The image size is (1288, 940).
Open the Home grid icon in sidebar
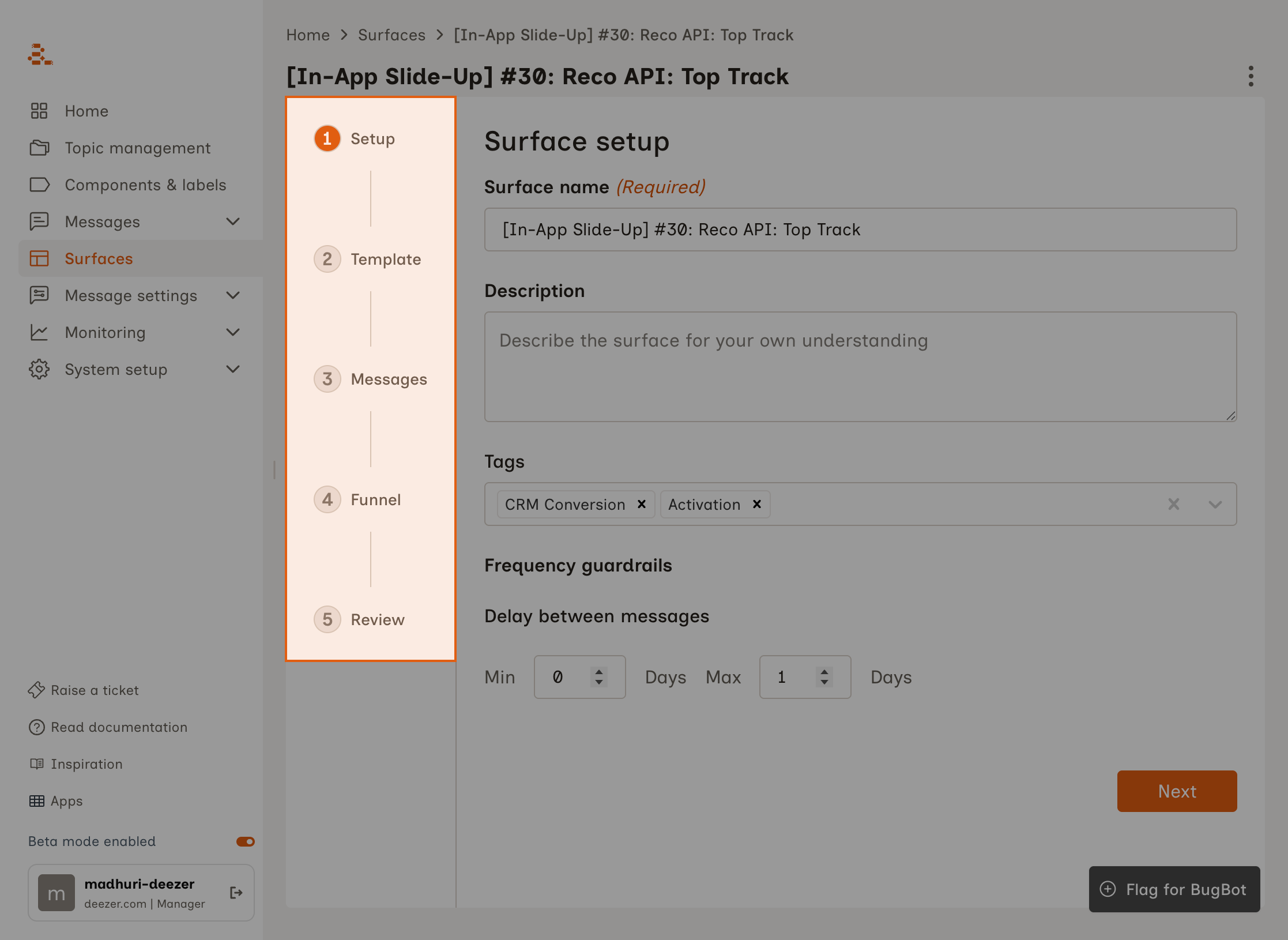(x=39, y=111)
